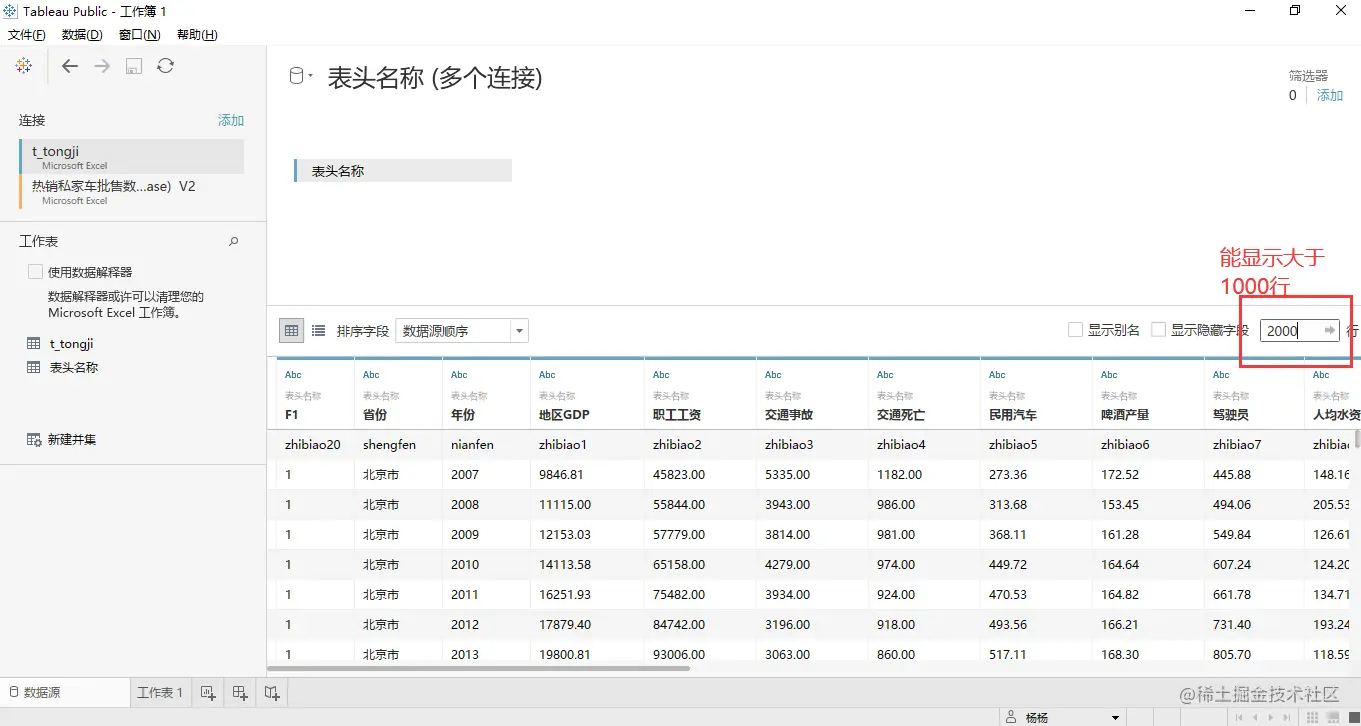The image size is (1361, 726).
Task: Click the data refresh icon
Action: (x=164, y=65)
